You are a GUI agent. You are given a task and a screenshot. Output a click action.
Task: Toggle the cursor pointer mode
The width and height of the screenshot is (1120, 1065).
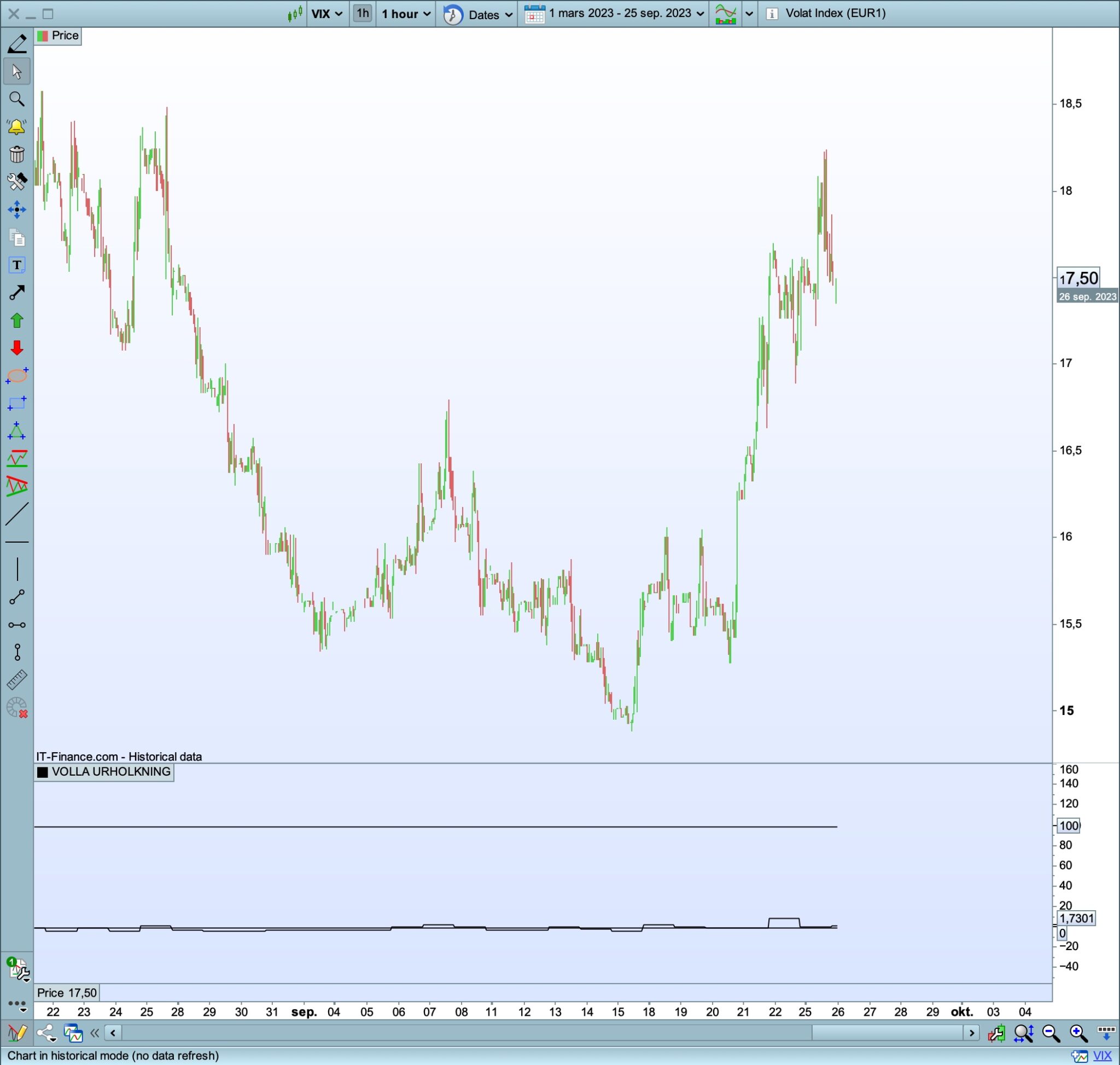coord(17,72)
